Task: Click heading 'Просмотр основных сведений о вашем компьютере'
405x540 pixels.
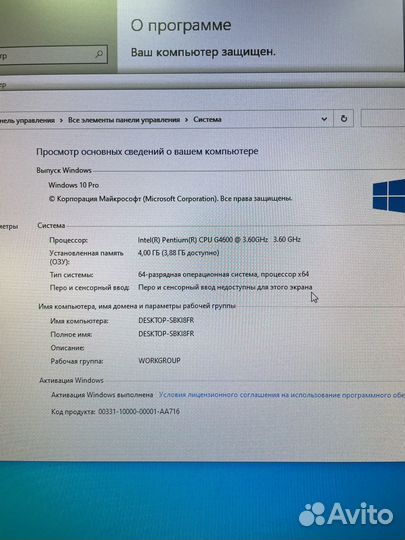Action: pos(147,152)
